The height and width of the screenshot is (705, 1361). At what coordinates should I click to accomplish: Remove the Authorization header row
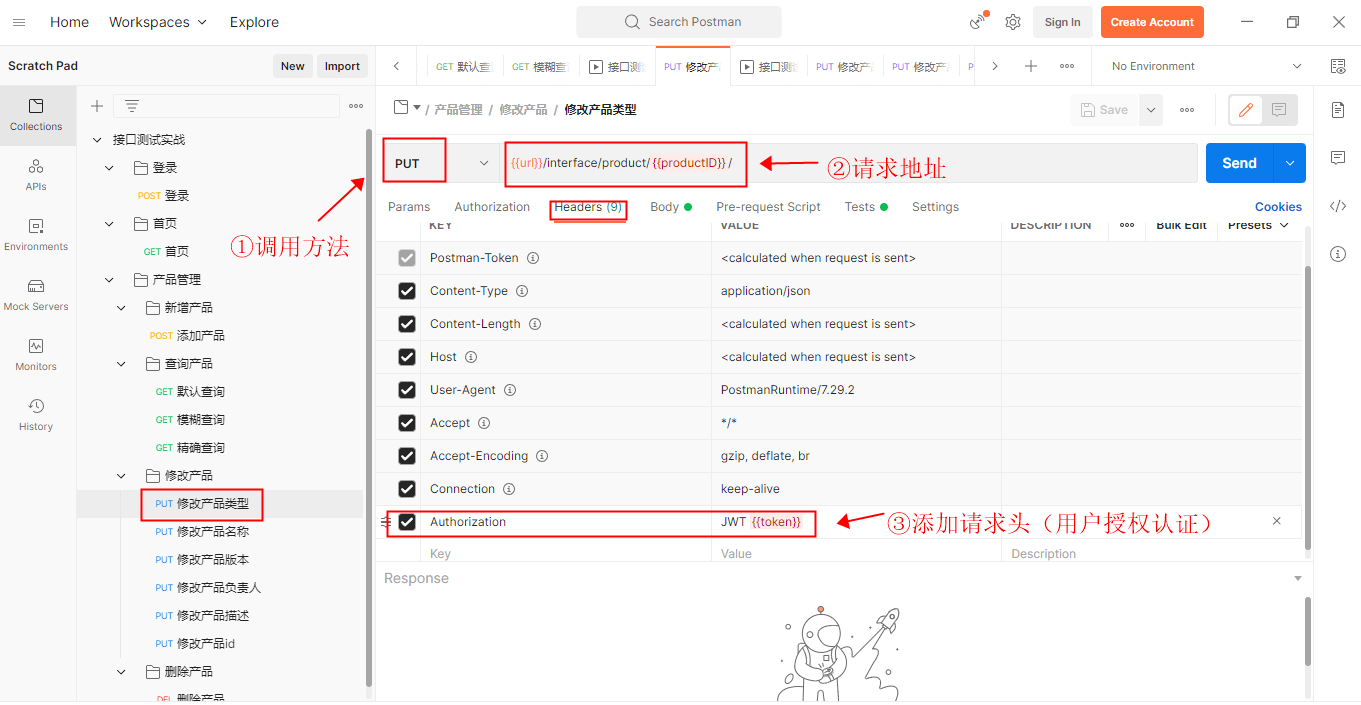point(1277,521)
